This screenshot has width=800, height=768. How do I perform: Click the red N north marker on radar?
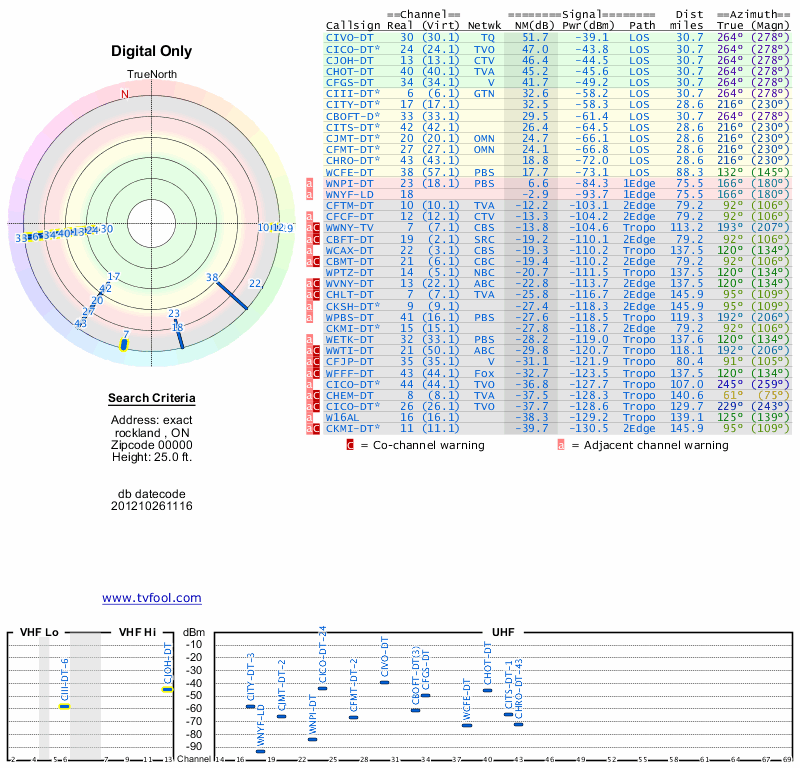[125, 94]
